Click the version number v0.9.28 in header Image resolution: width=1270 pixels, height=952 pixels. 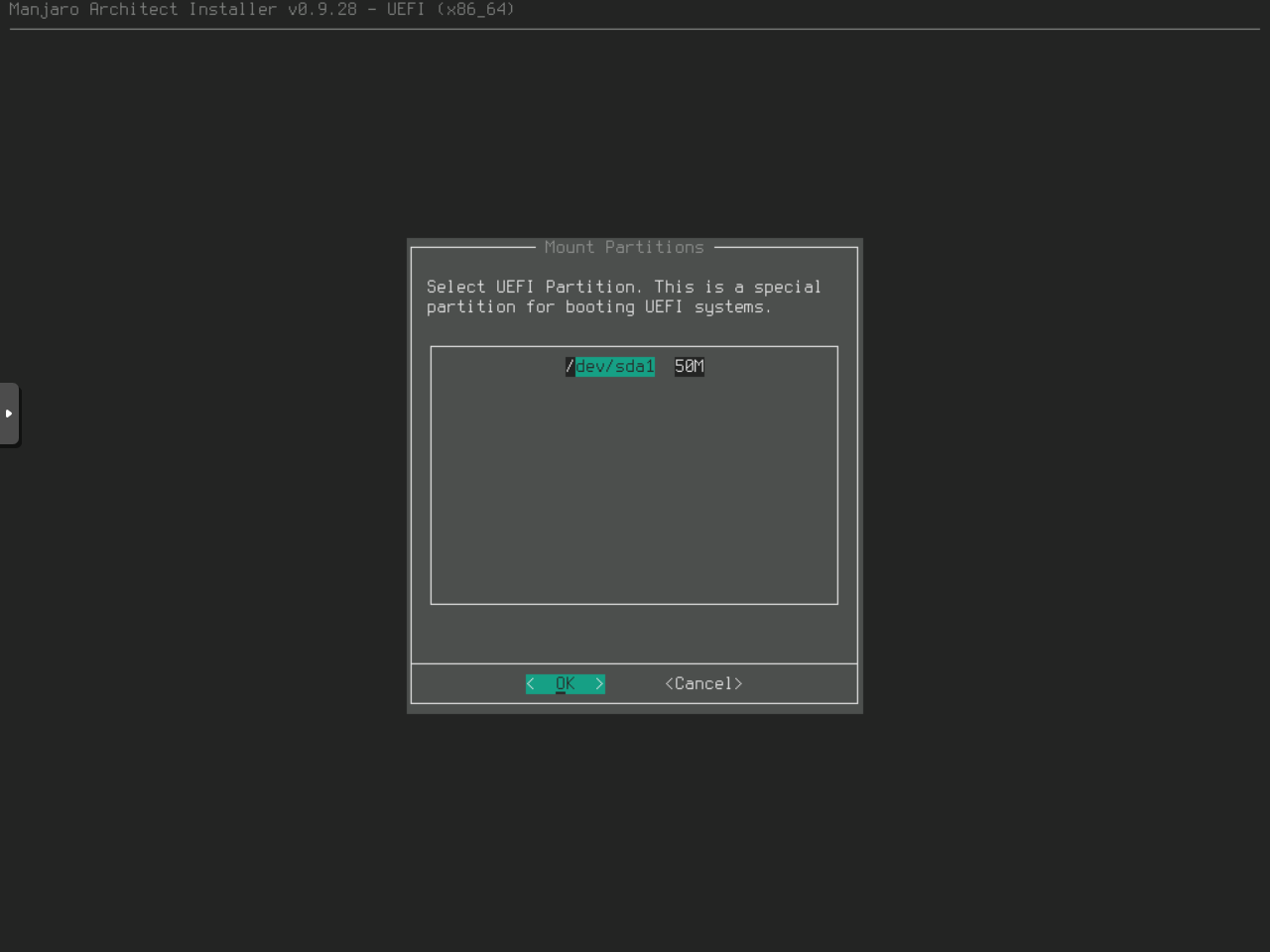click(x=321, y=10)
